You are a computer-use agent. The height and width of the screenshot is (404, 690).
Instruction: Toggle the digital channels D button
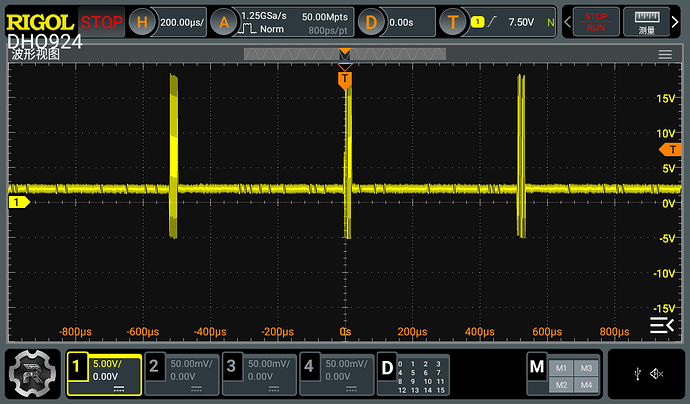coord(387,367)
